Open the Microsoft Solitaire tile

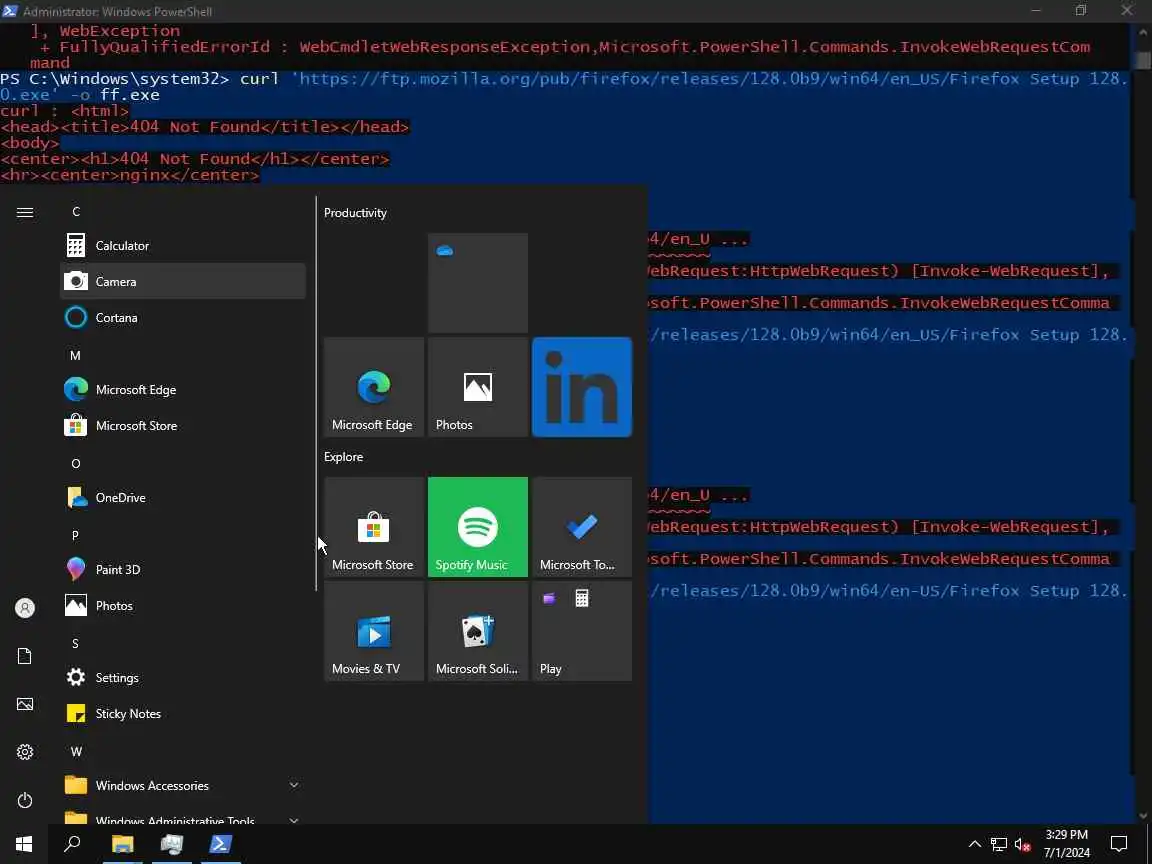point(478,631)
